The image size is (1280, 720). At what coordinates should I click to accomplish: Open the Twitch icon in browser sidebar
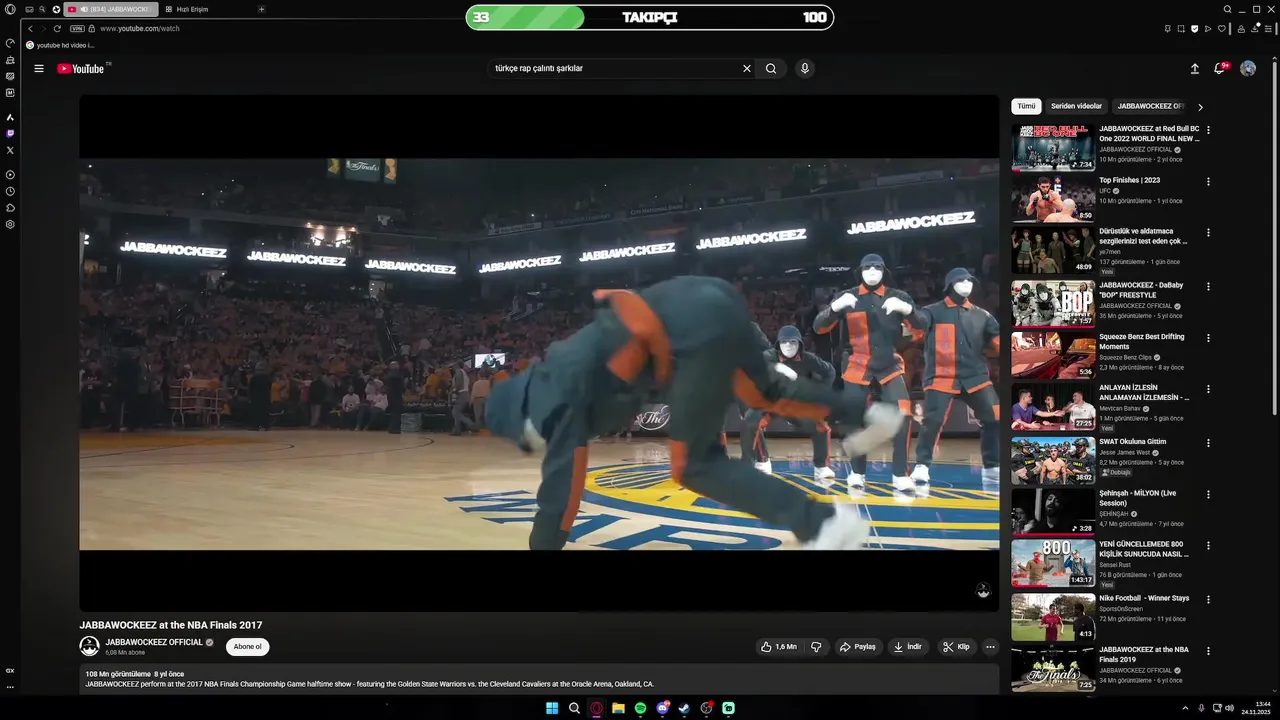10,133
